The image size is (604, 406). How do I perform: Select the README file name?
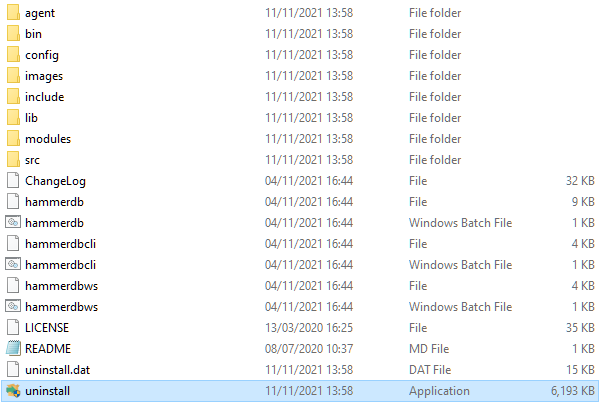tap(48, 349)
